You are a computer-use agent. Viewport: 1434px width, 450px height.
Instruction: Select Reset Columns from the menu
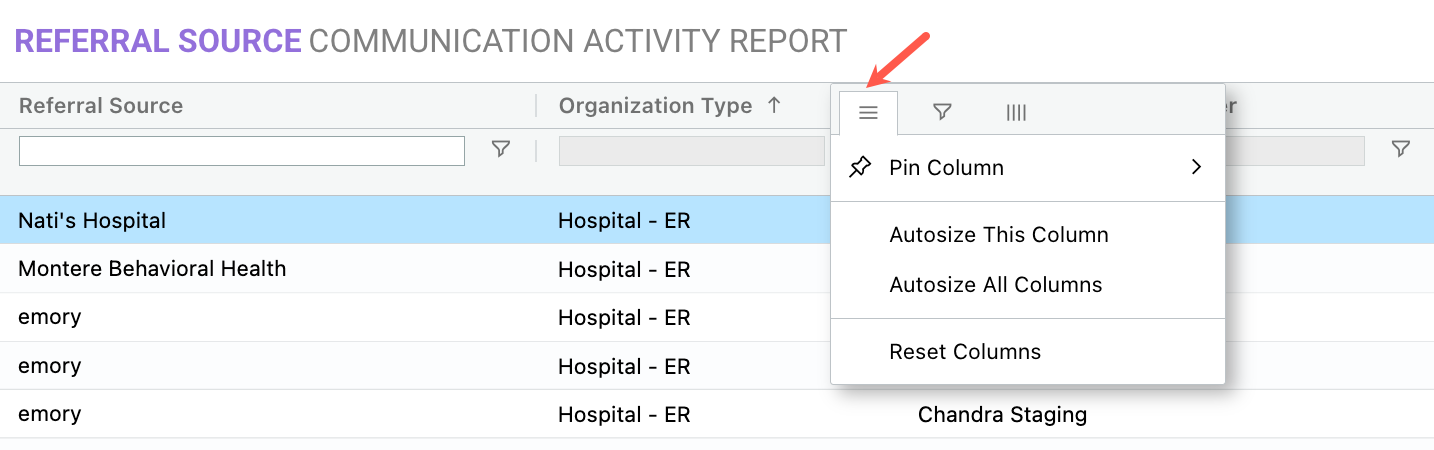coord(964,352)
